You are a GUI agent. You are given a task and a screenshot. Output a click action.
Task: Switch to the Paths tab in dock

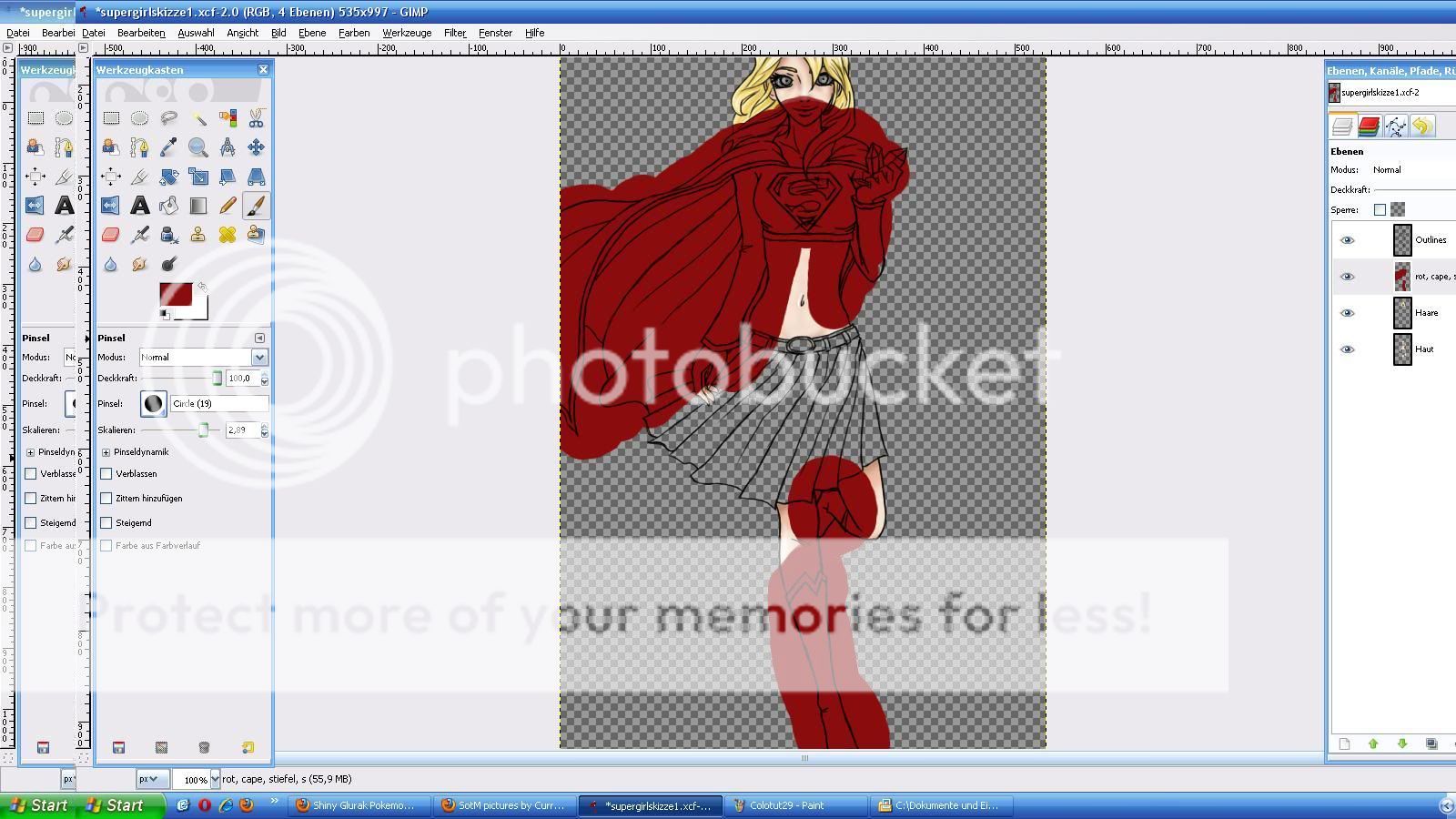1395,126
